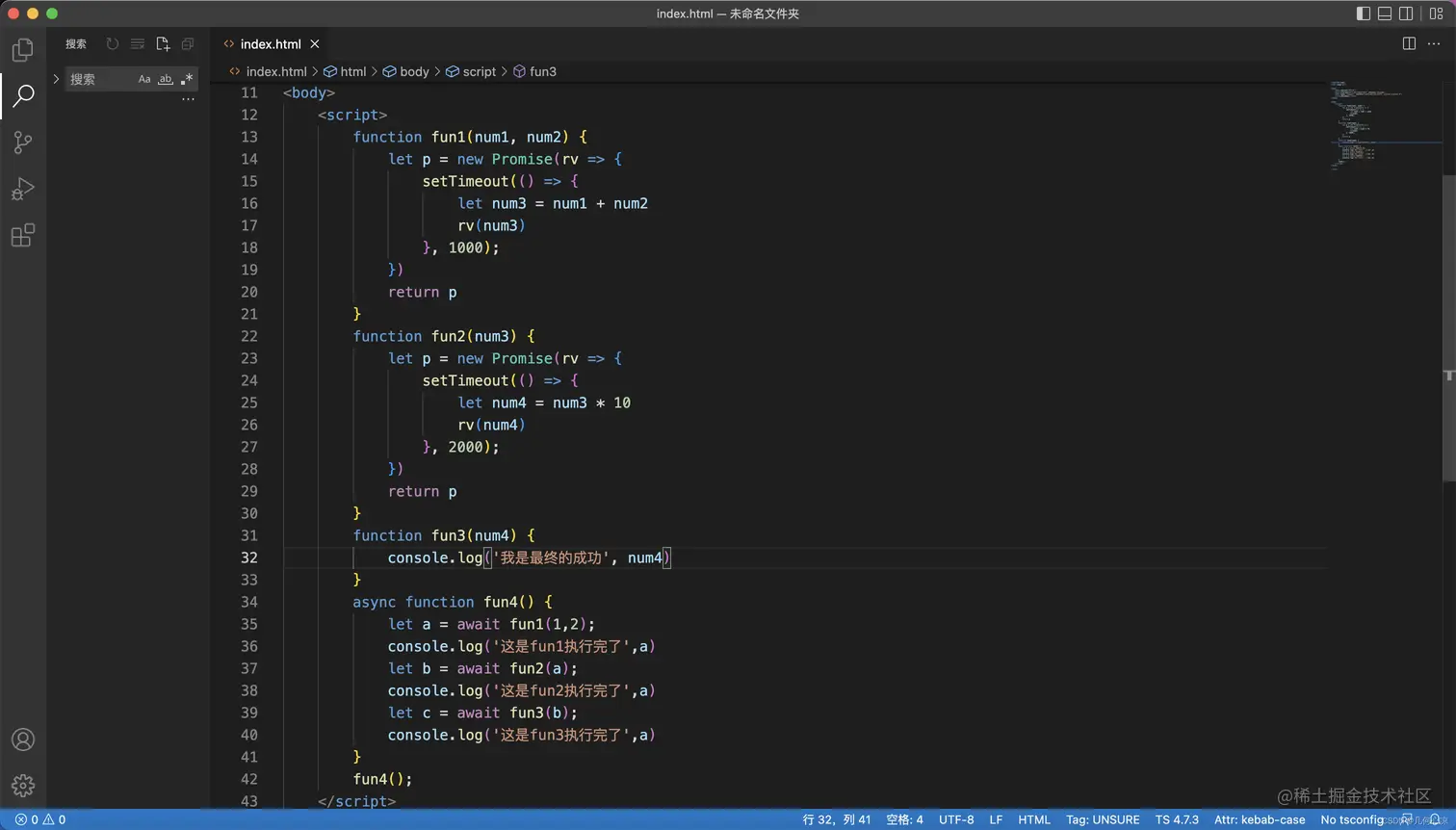The width and height of the screenshot is (1456, 830).
Task: Click the fun4(); call line
Action: [382, 779]
